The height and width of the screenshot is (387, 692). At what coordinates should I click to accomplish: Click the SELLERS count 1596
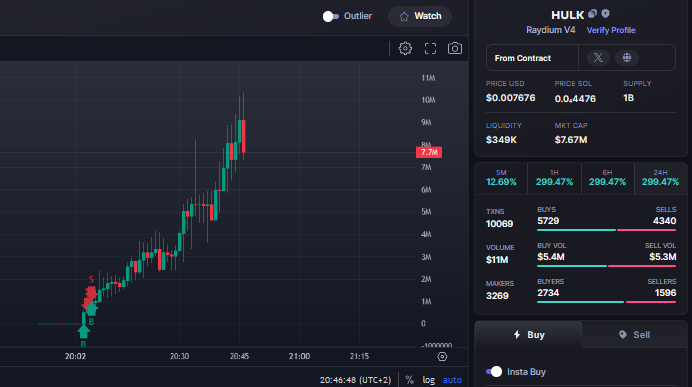coord(665,293)
